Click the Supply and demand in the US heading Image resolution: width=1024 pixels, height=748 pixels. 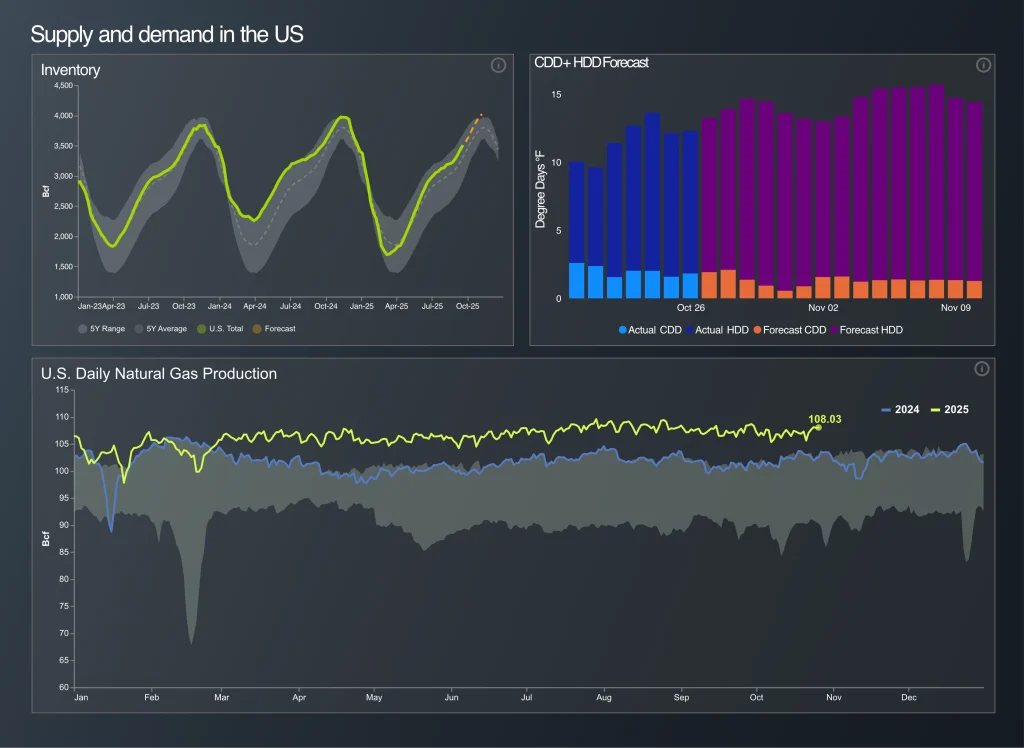[x=167, y=34]
